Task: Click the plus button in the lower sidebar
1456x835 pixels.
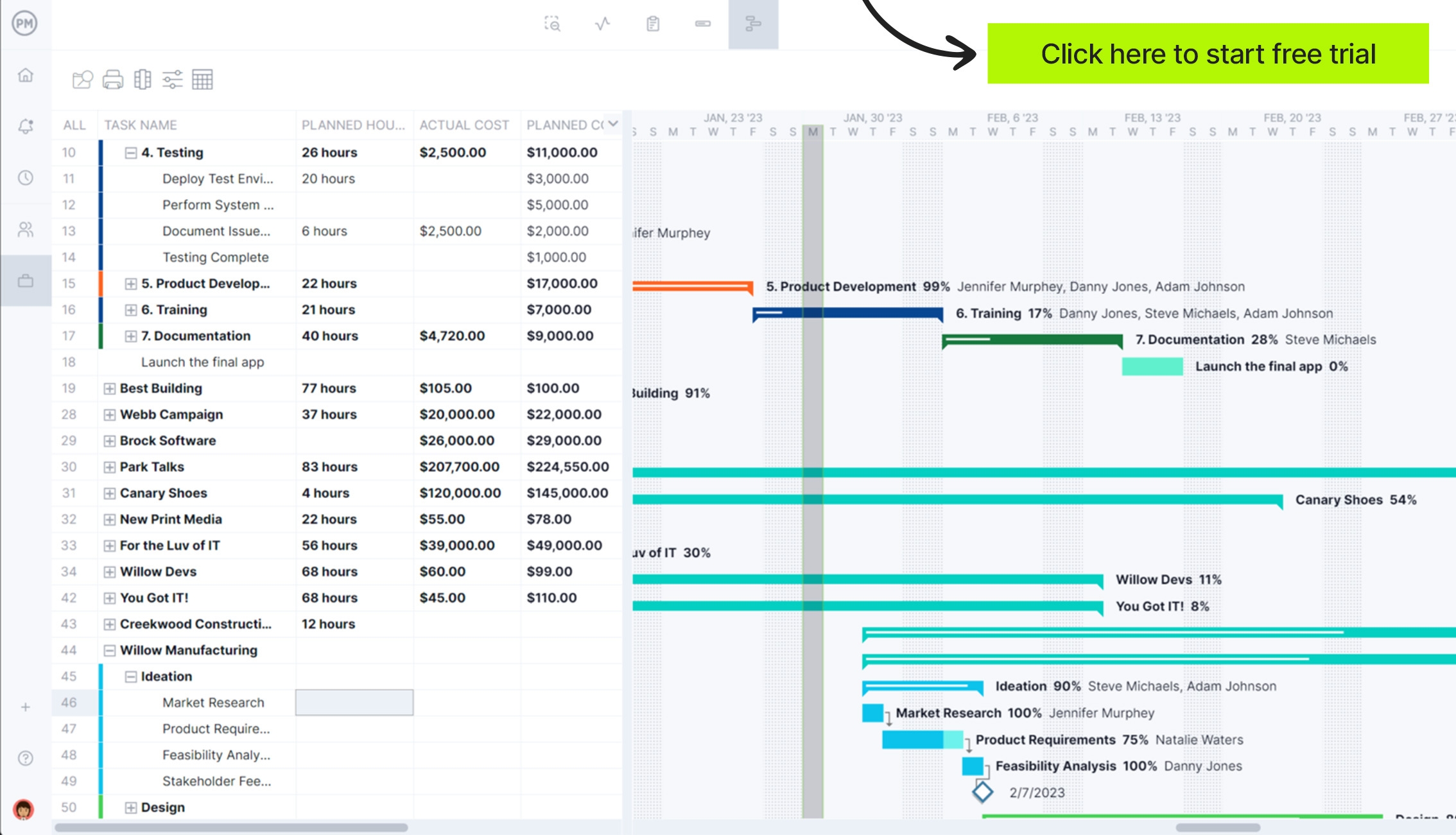Action: coord(26,707)
